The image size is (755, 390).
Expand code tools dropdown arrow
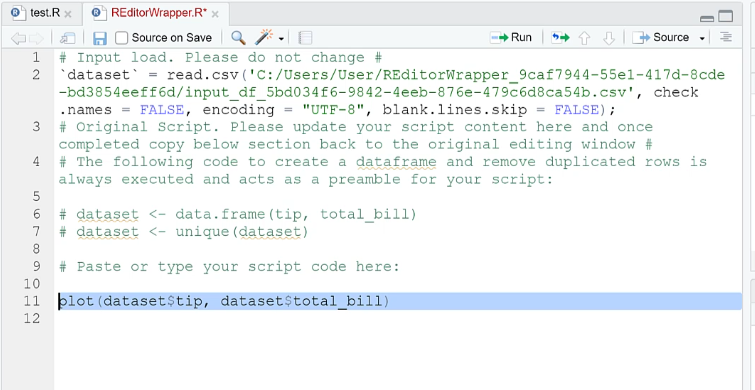281,39
